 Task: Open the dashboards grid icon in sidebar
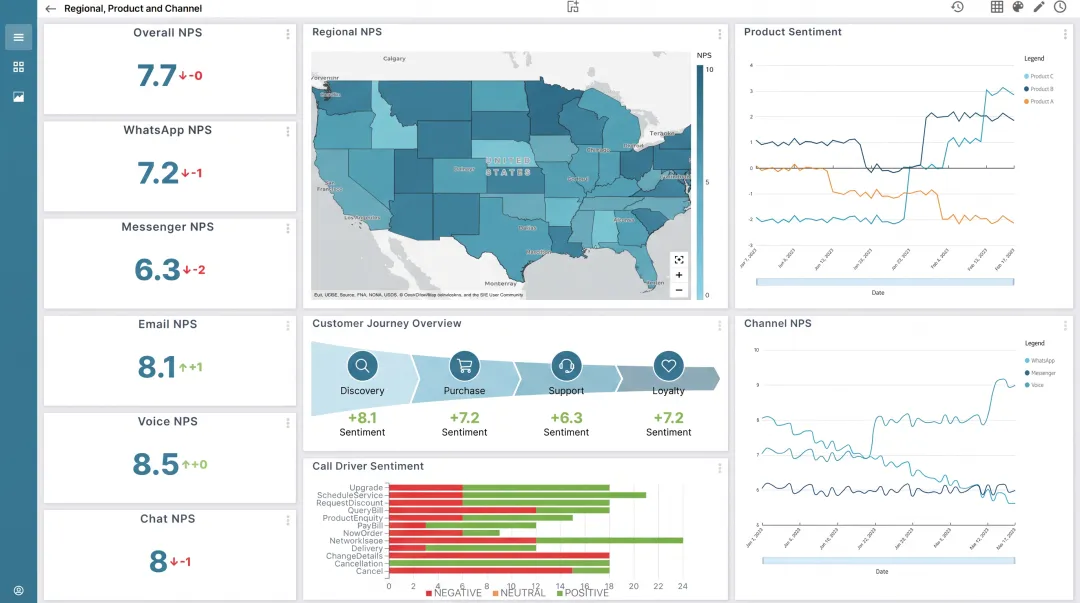coord(19,67)
